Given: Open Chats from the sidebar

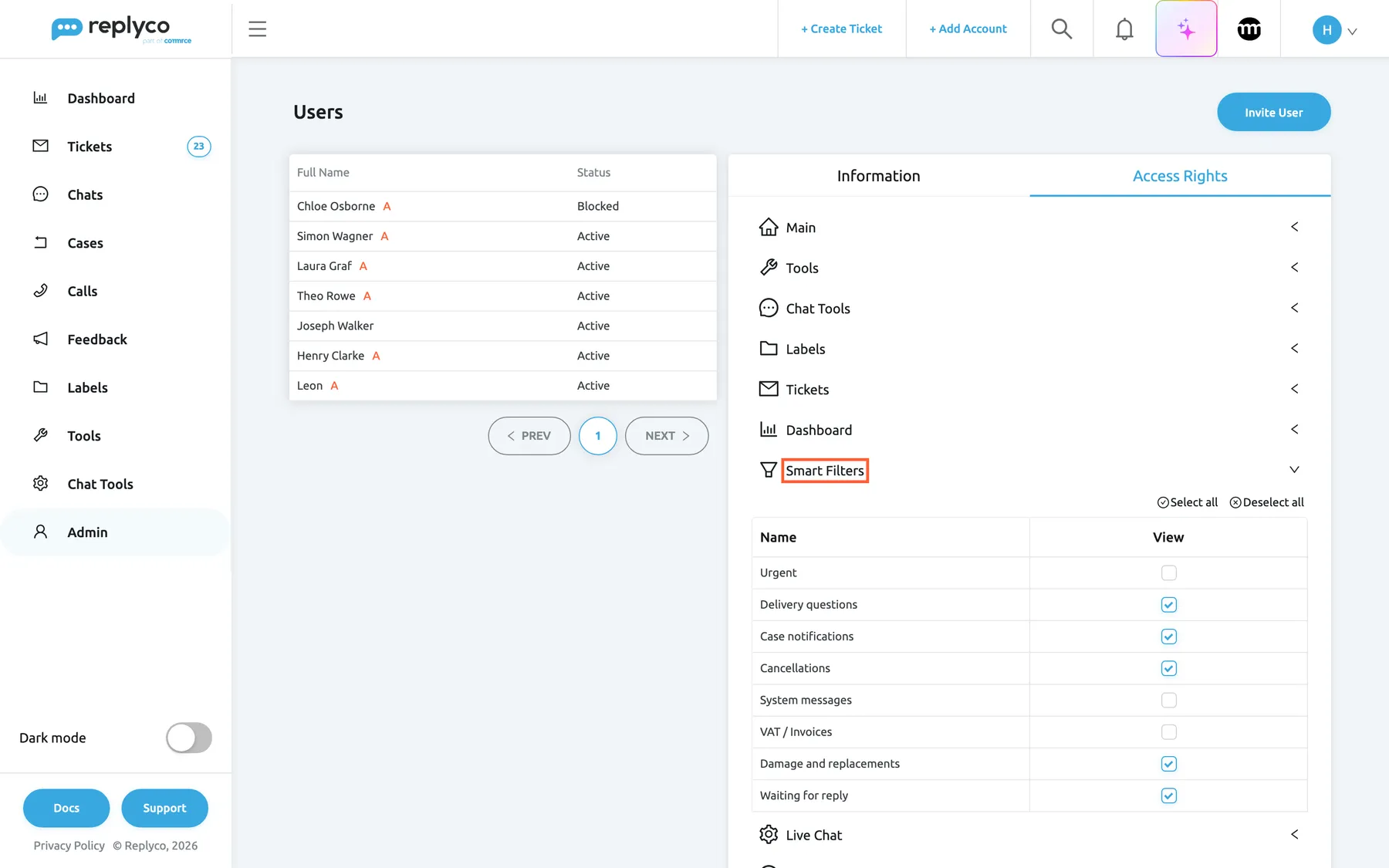Looking at the screenshot, I should point(85,194).
